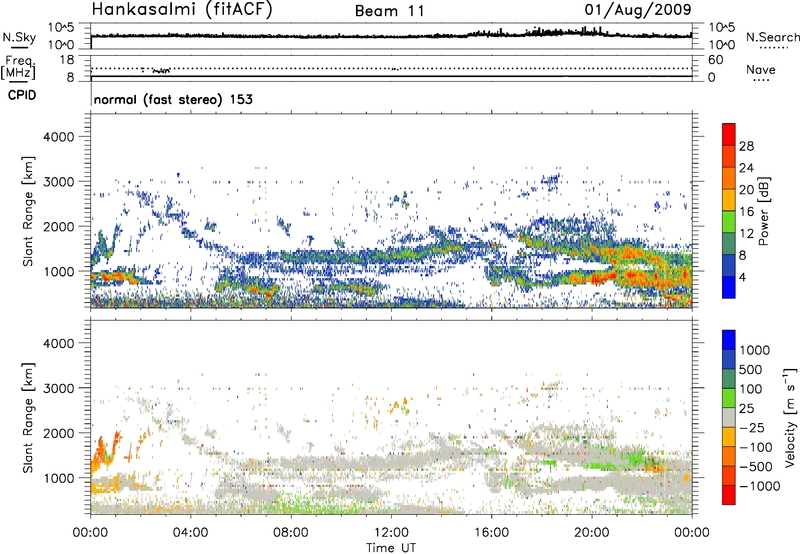
Task: Click the '1000' tick on Velocity colorbar
Action: point(755,350)
